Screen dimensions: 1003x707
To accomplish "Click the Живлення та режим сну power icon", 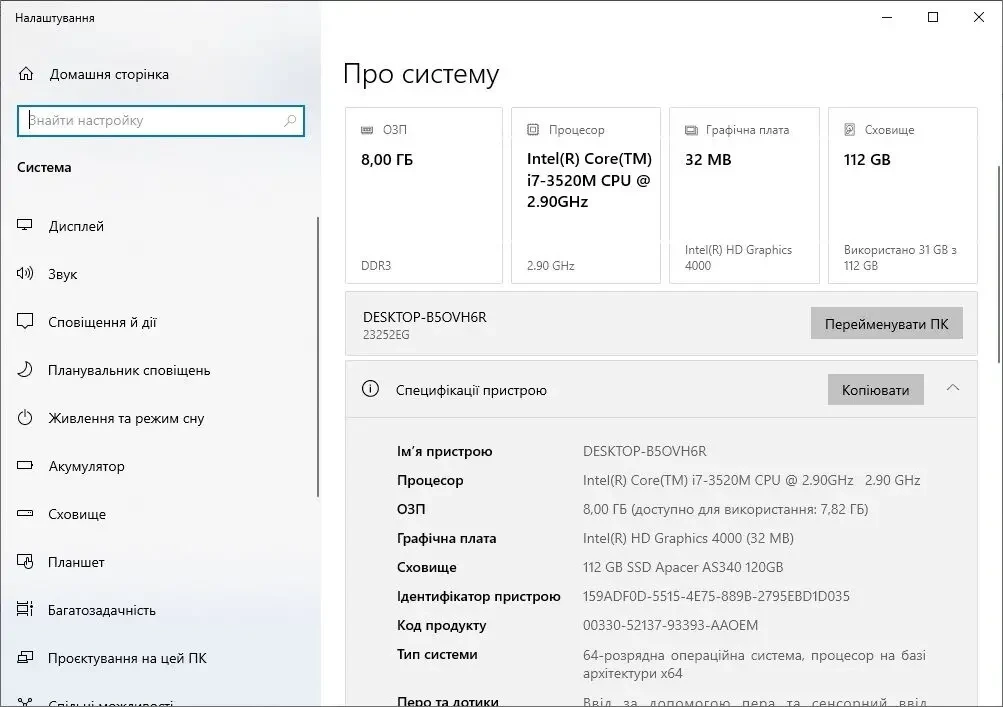I will [x=25, y=417].
